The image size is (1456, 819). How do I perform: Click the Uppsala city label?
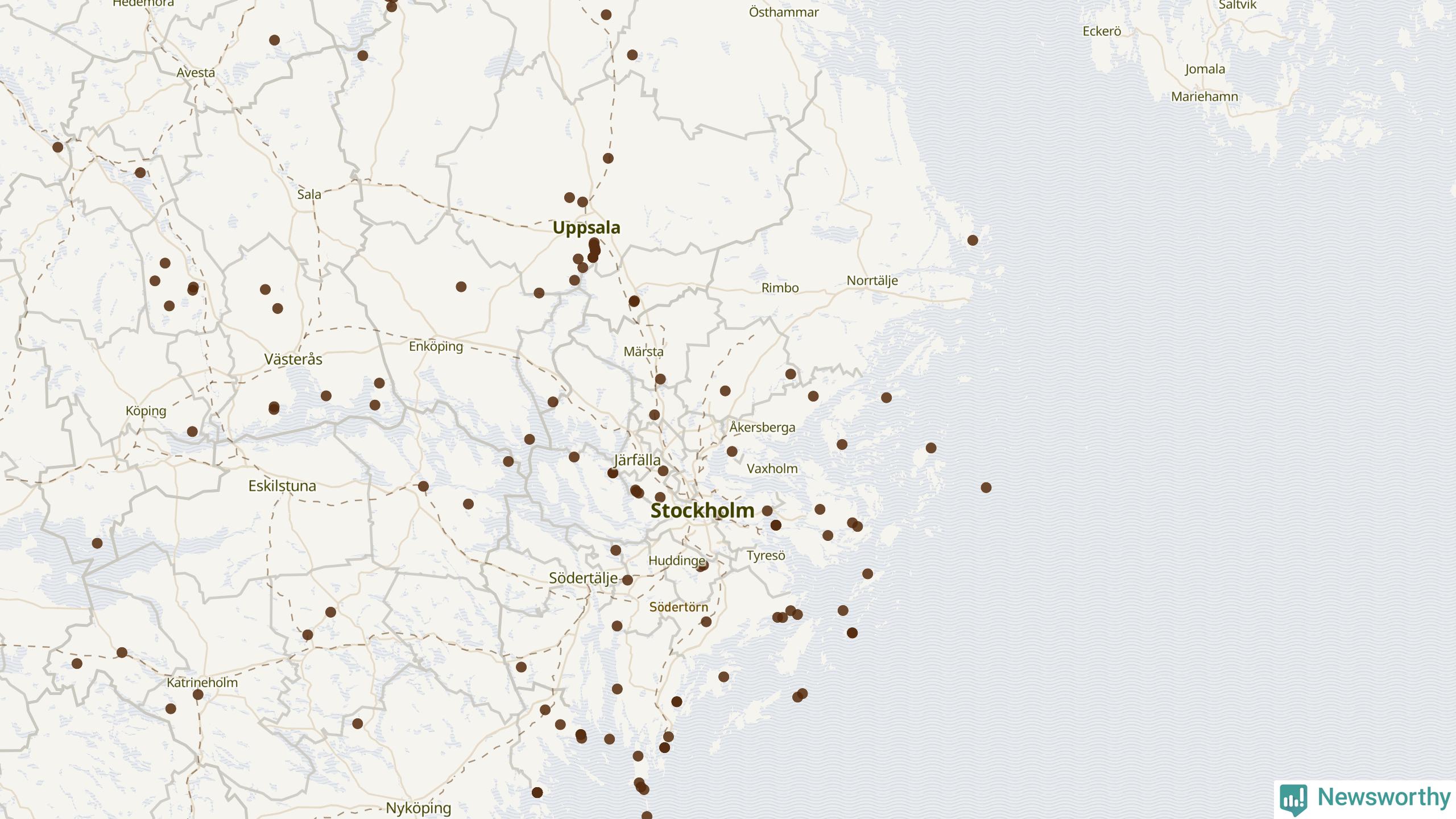tap(586, 227)
